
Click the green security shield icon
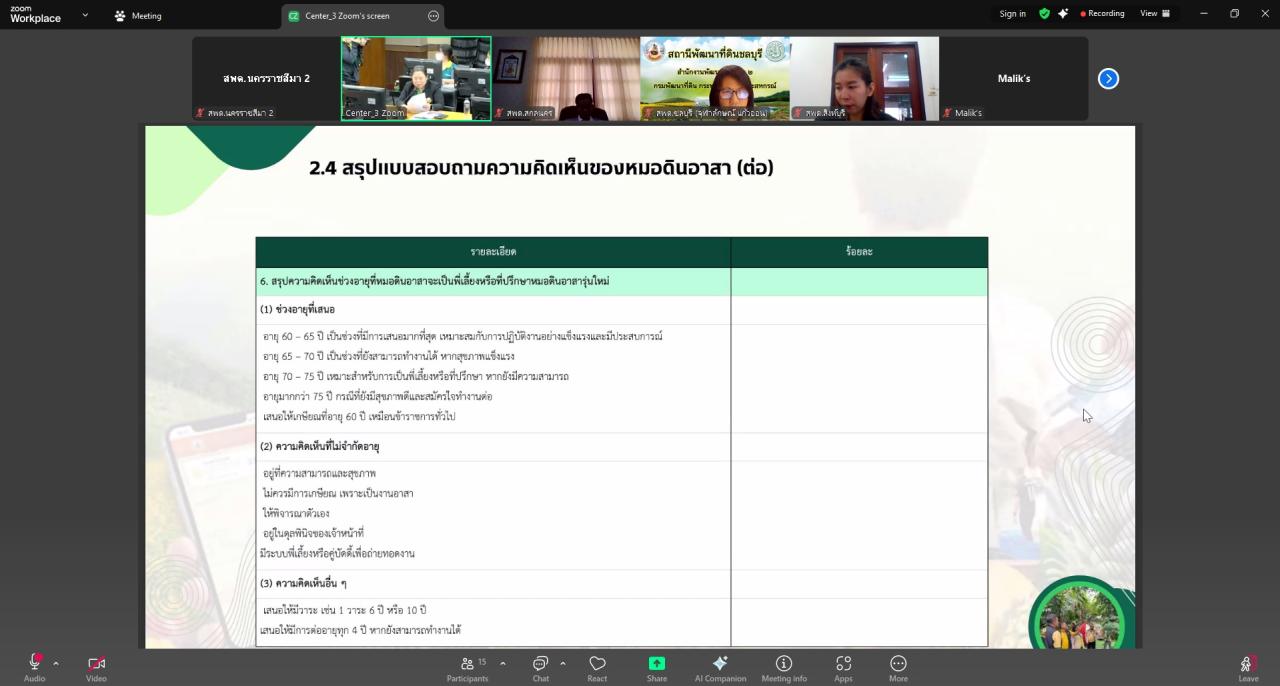(1046, 13)
